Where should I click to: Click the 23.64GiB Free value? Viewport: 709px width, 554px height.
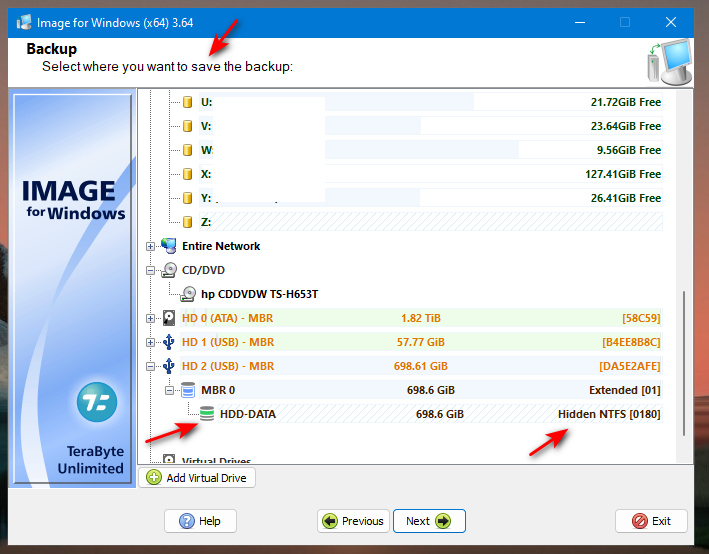pyautogui.click(x=626, y=126)
